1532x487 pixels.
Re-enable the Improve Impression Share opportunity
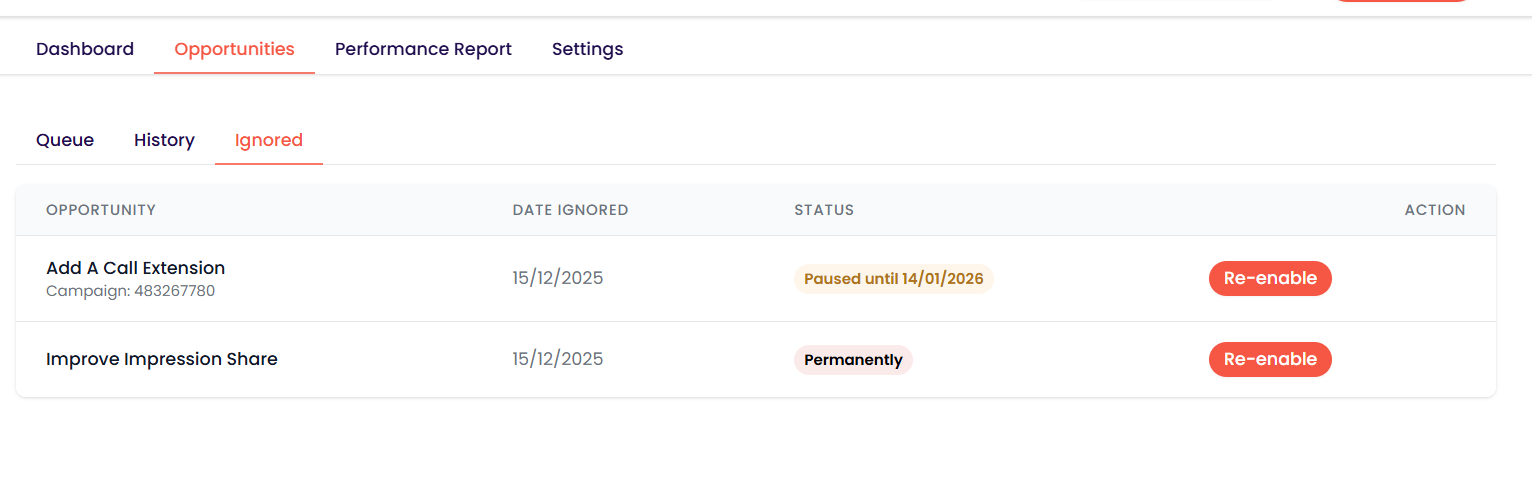[x=1270, y=359]
